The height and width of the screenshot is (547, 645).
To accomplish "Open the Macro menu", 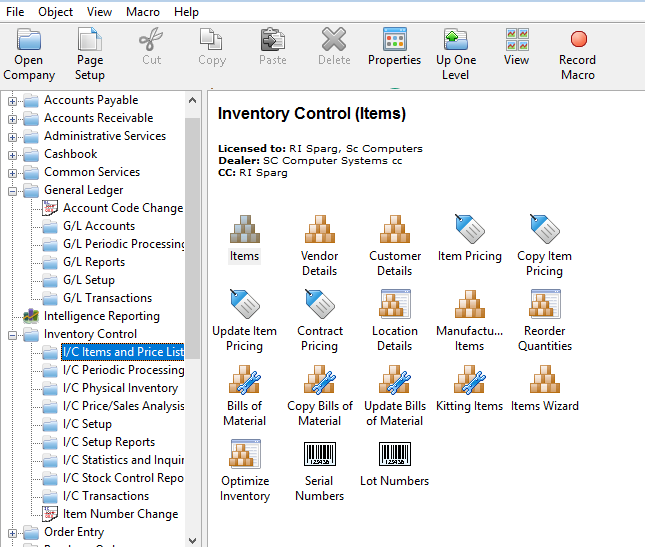I will [142, 12].
